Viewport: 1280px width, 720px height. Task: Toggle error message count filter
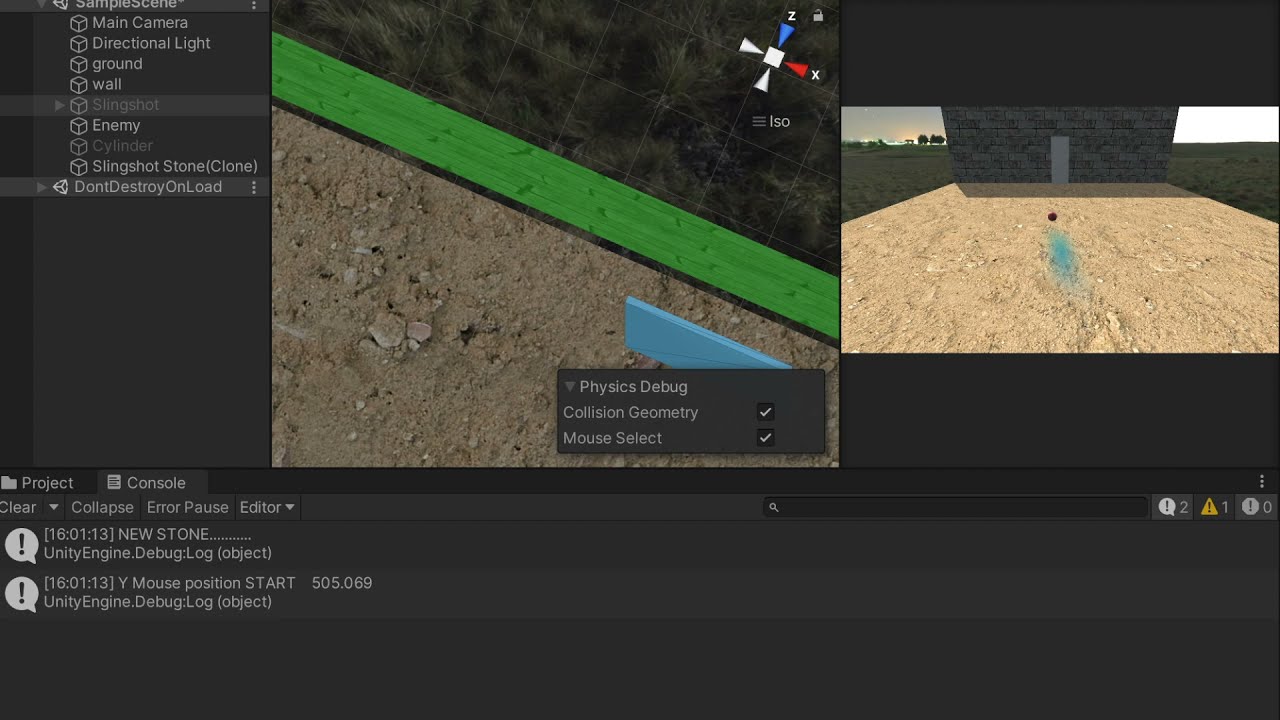coord(1257,507)
